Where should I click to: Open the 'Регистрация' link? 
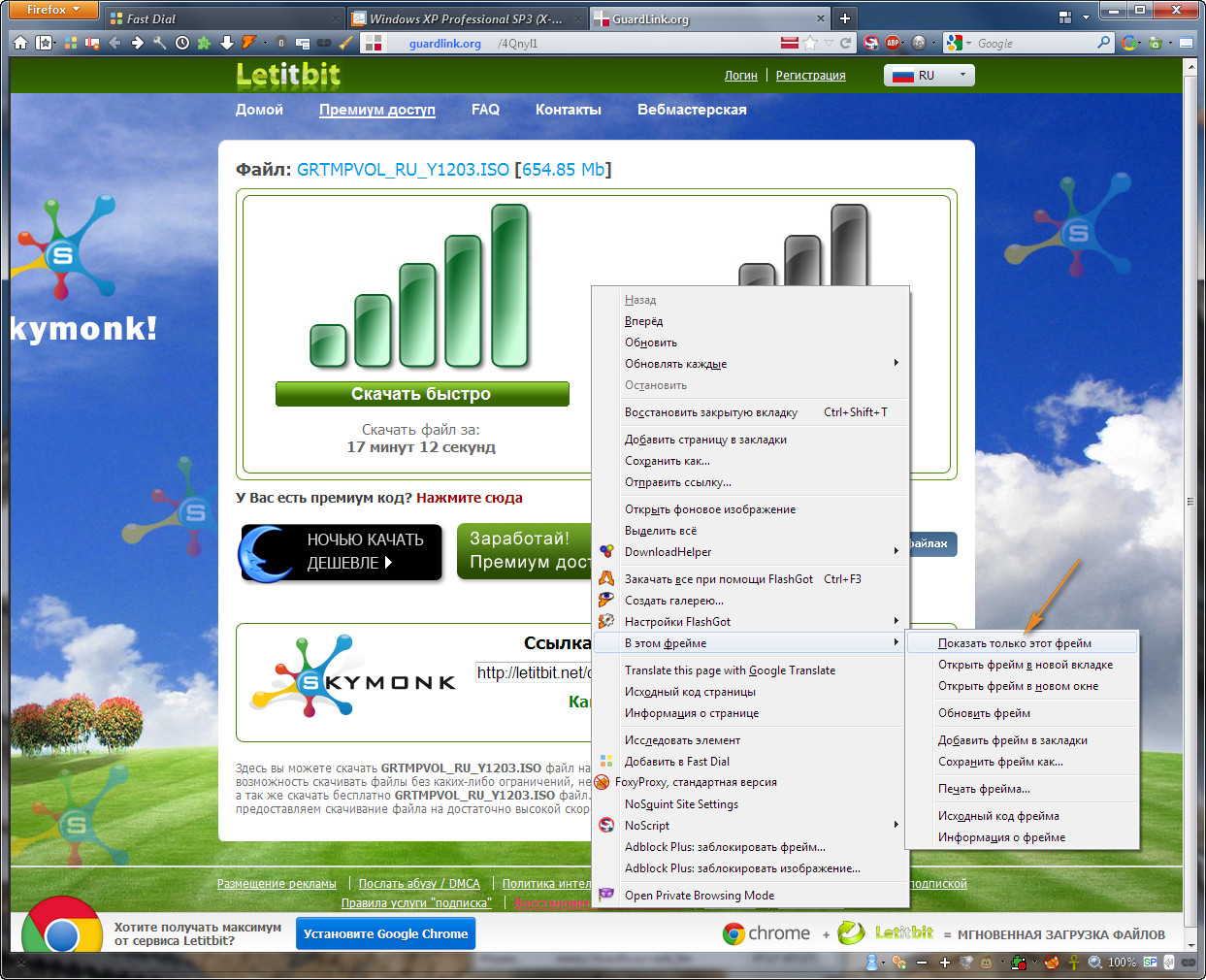pyautogui.click(x=810, y=75)
